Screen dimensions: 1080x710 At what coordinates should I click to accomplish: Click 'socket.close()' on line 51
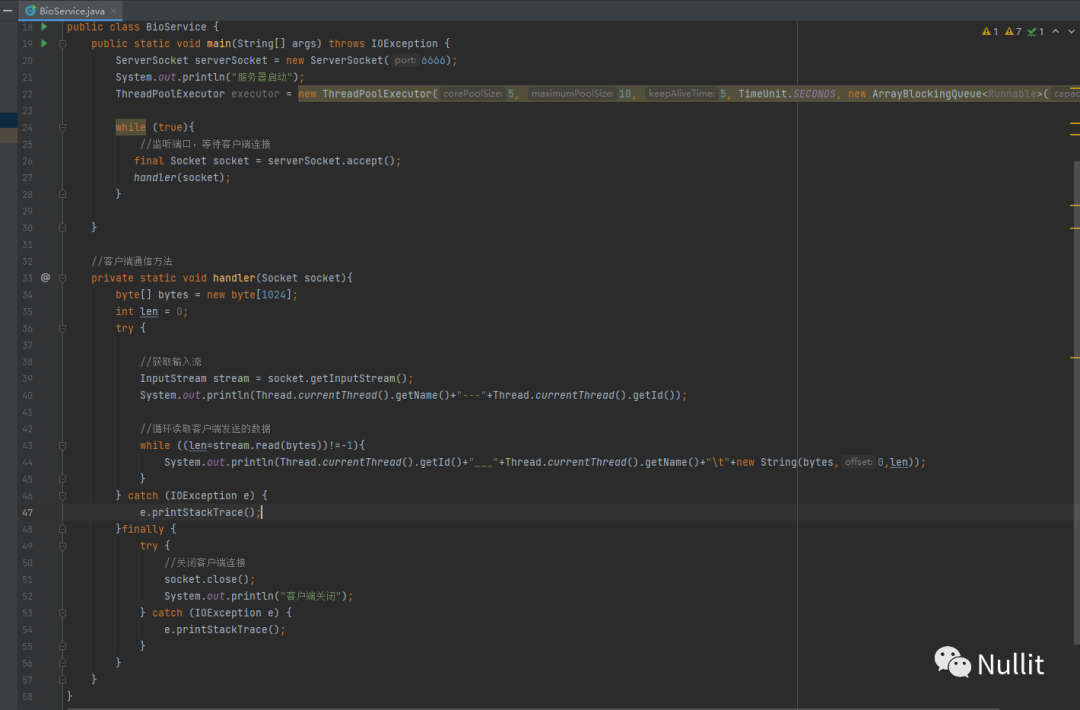tap(207, 580)
